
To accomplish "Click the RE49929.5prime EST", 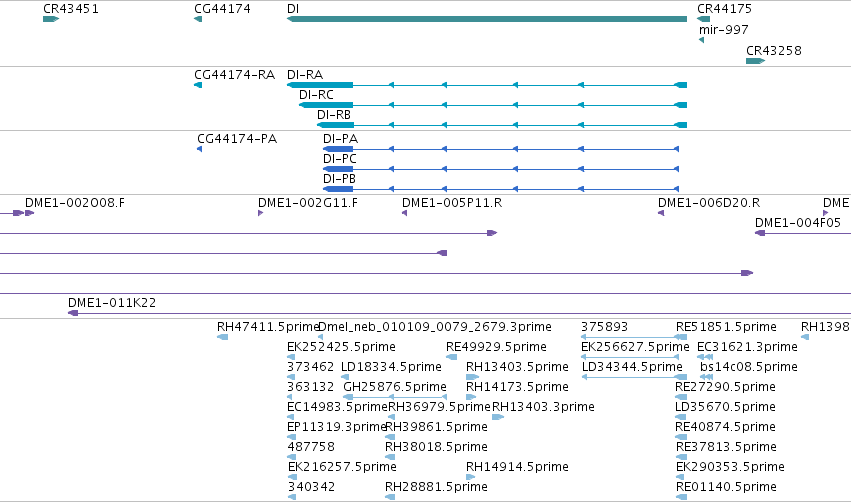I will coord(451,357).
